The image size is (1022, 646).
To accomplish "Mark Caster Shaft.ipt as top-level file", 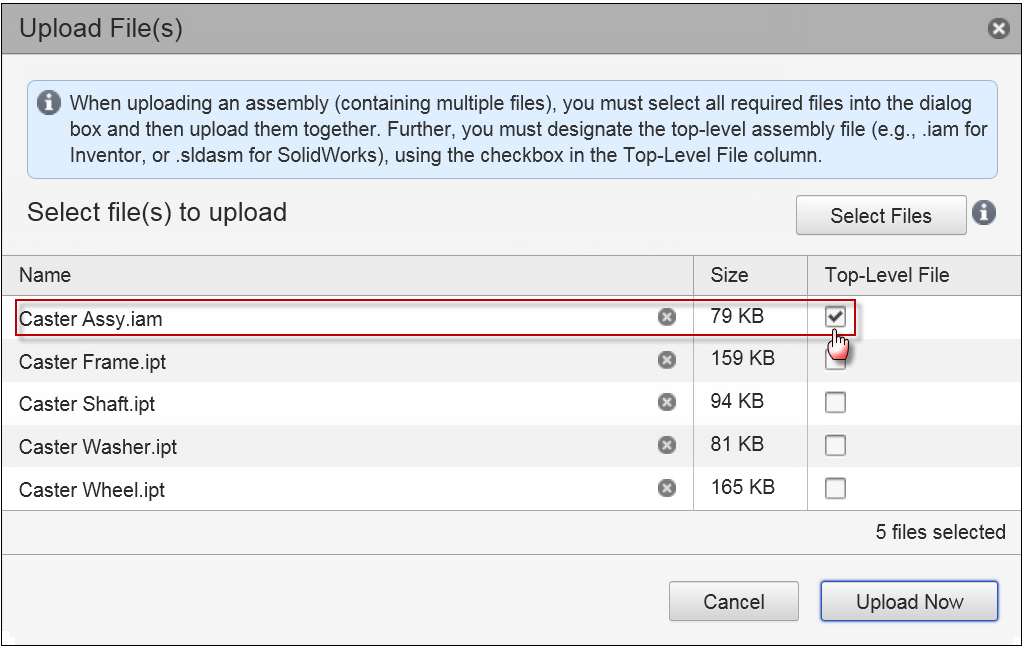I will pyautogui.click(x=835, y=402).
